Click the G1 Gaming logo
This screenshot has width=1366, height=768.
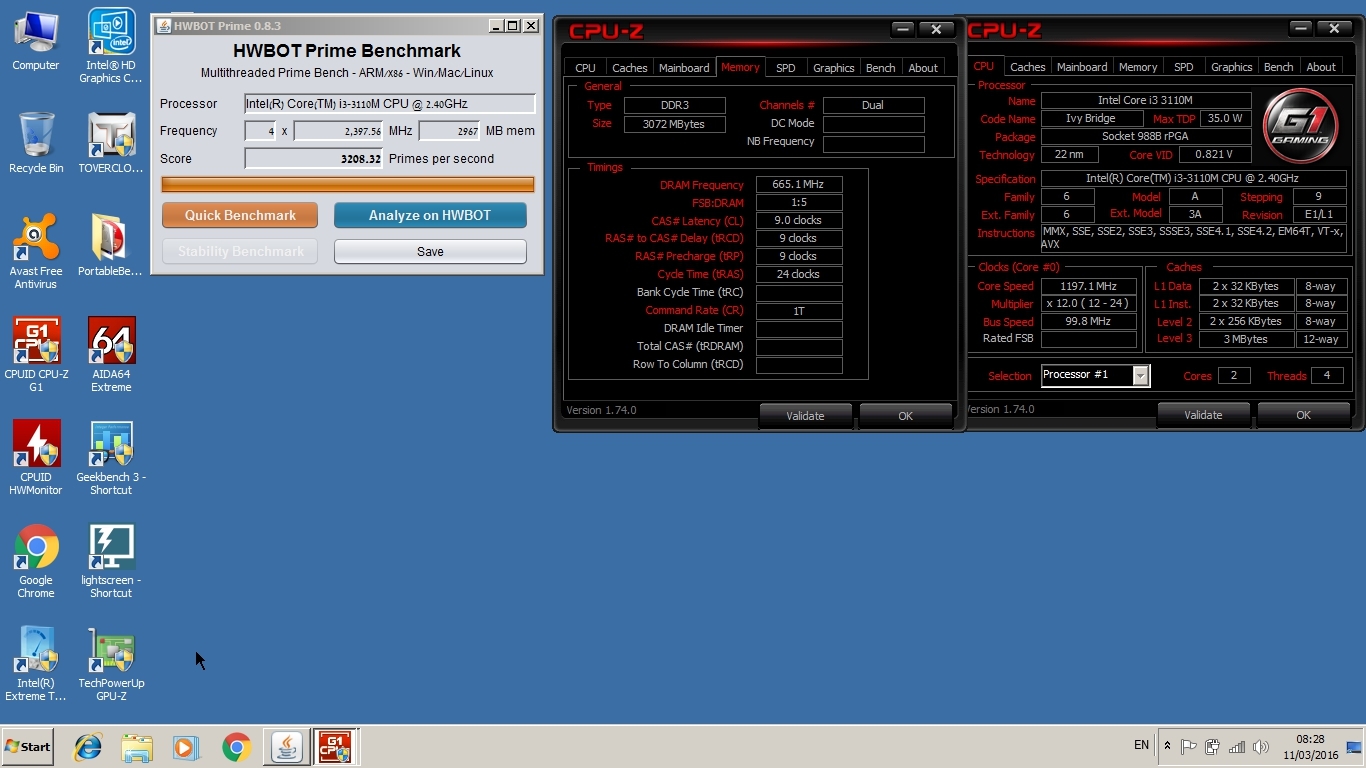point(1300,126)
